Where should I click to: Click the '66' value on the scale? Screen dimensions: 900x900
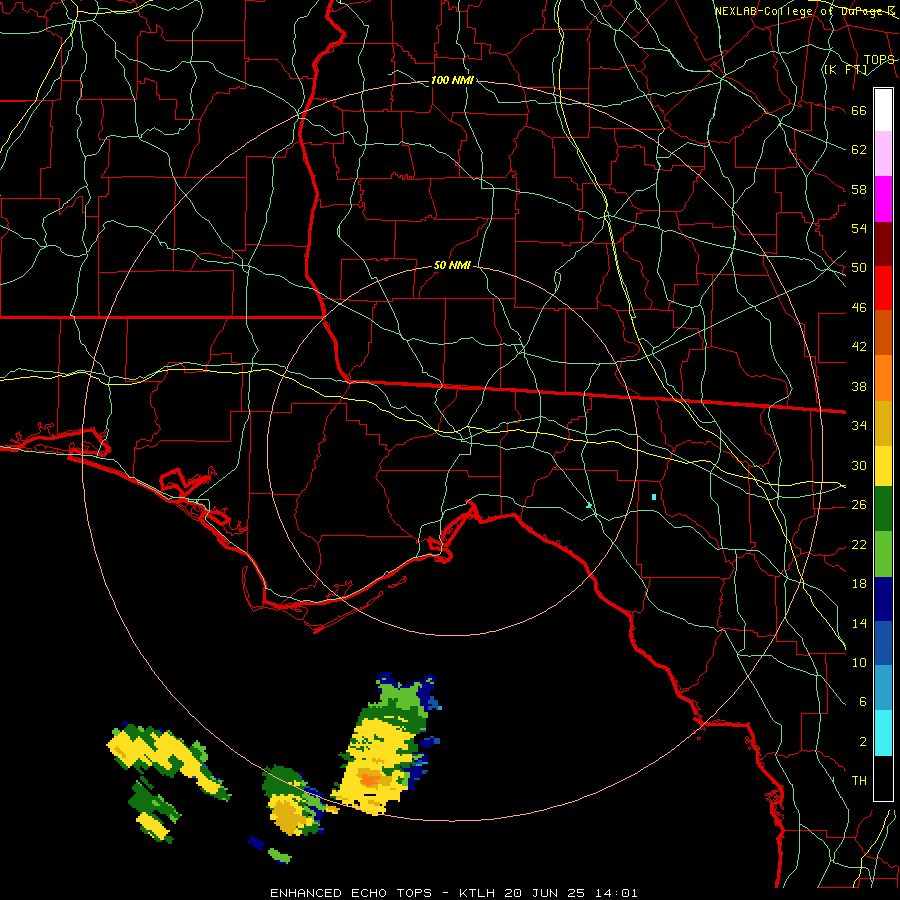click(x=859, y=110)
